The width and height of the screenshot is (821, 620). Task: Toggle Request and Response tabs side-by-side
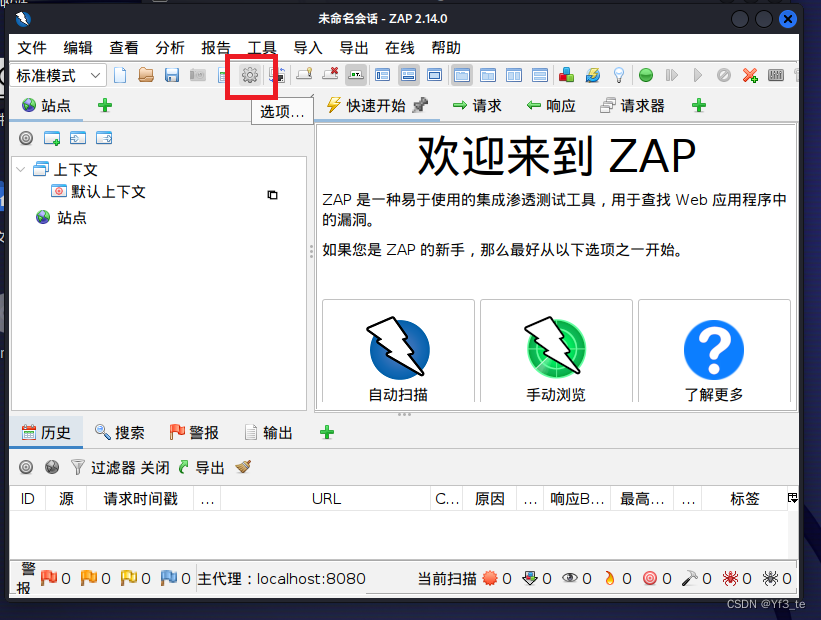(514, 75)
